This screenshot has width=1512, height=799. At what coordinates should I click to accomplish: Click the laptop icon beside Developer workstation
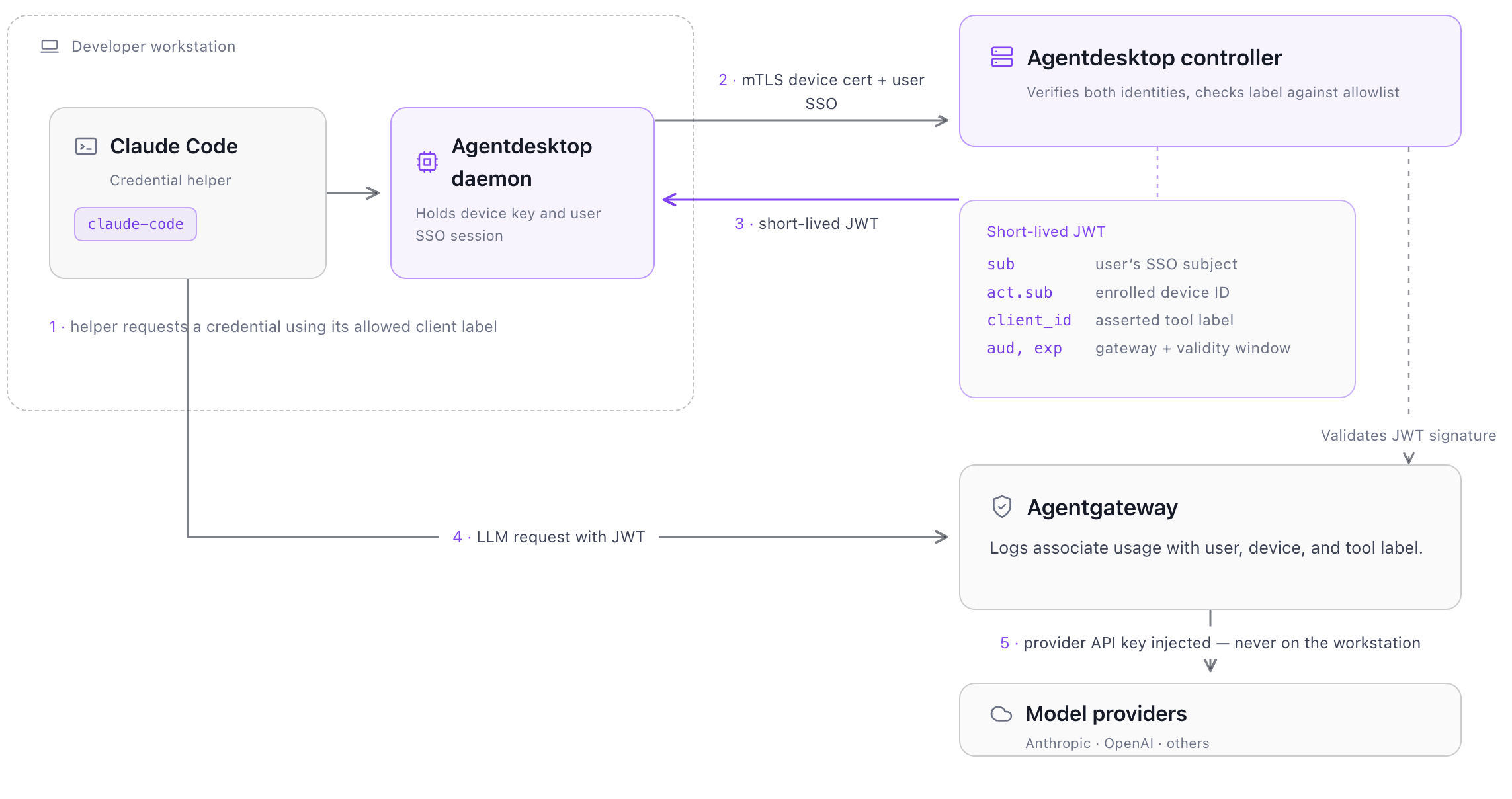(x=50, y=46)
